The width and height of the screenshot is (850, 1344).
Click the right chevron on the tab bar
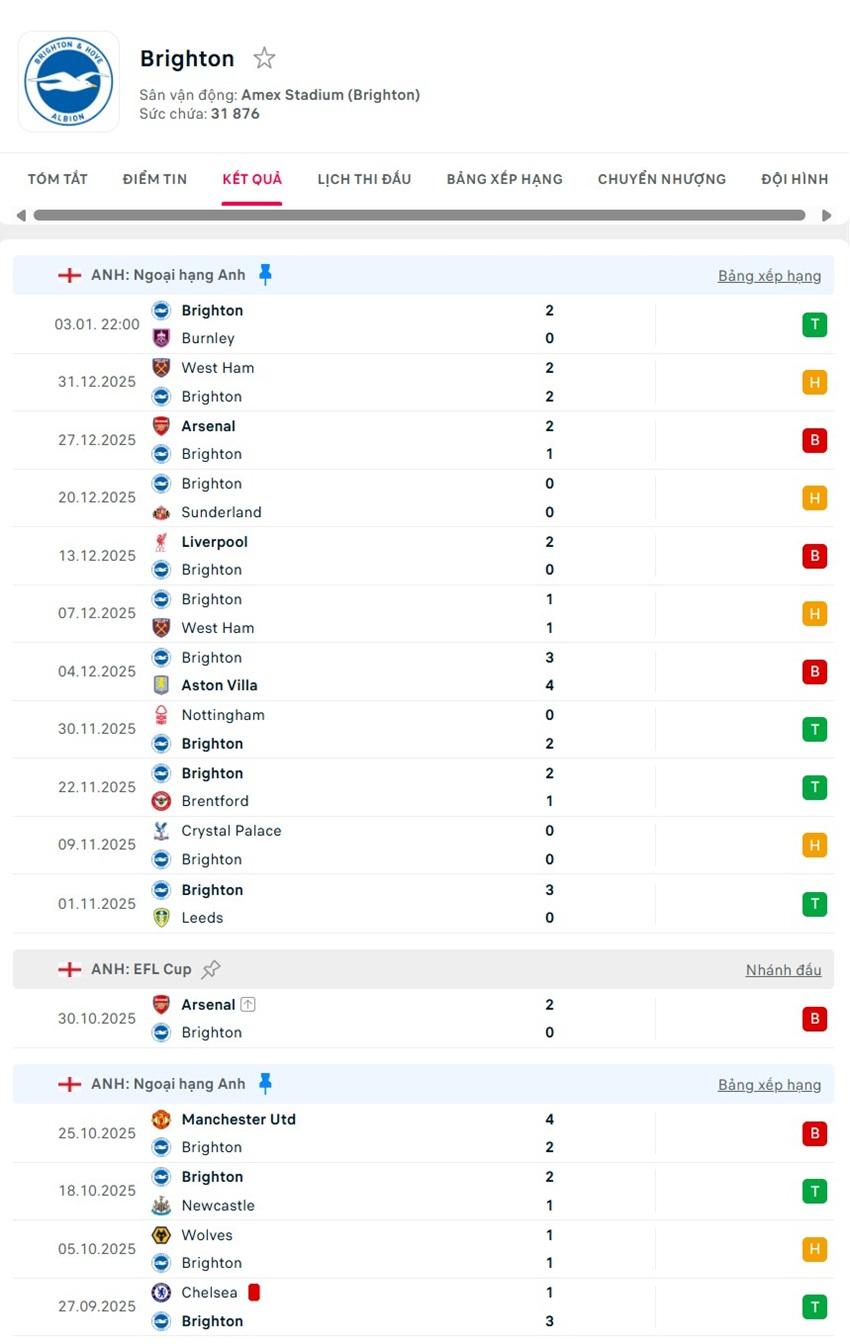pos(828,214)
